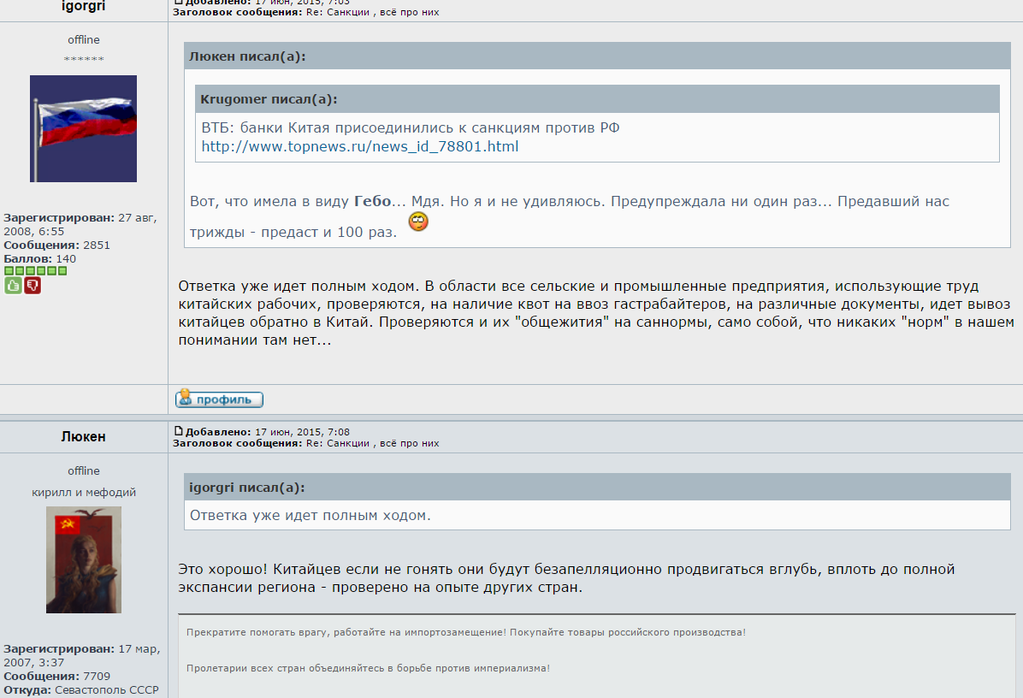The width and height of the screenshot is (1023, 698).
Task: Open Люкен's avatar image
Action: point(84,560)
